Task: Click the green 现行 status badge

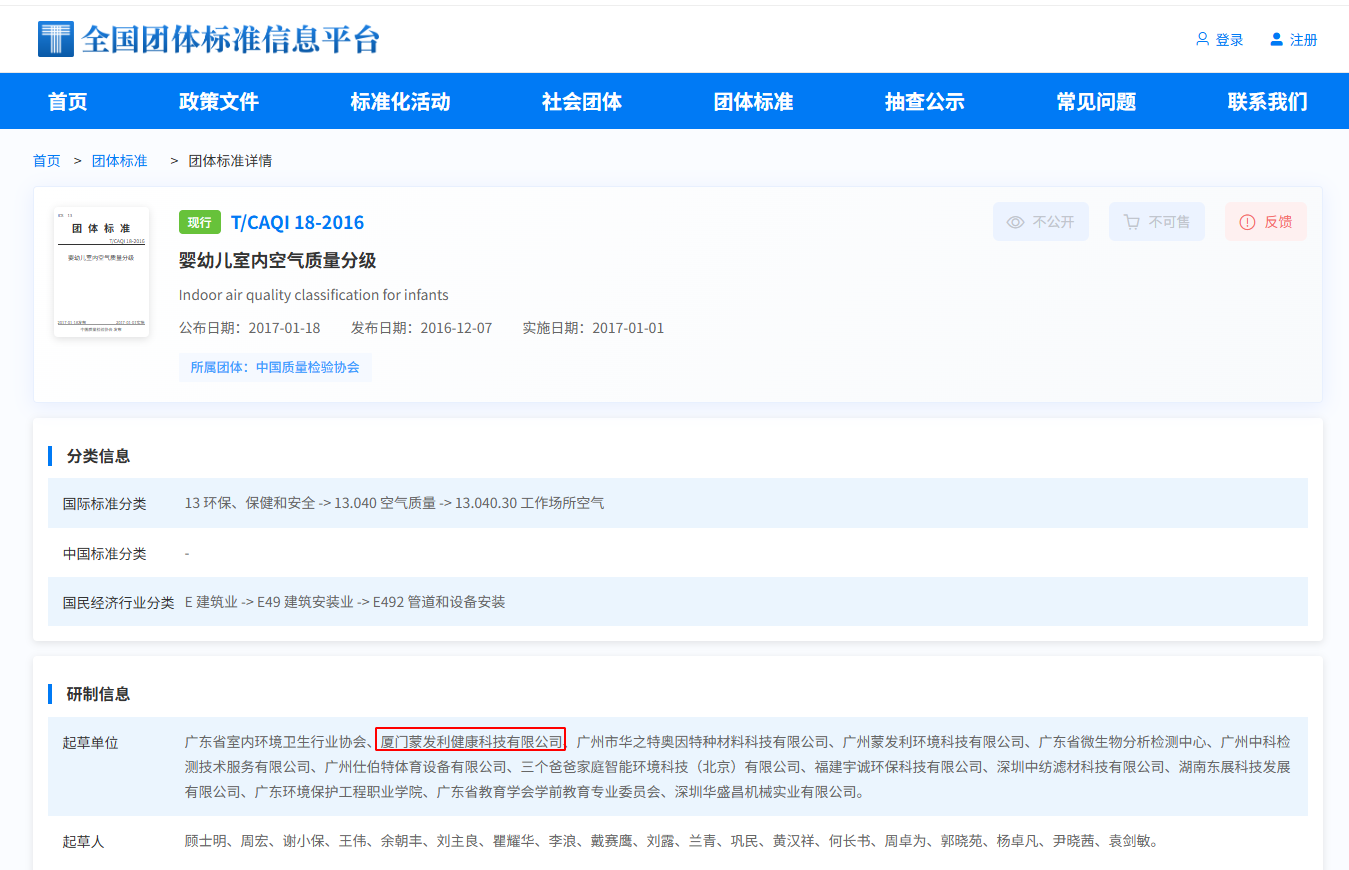Action: 200,222
